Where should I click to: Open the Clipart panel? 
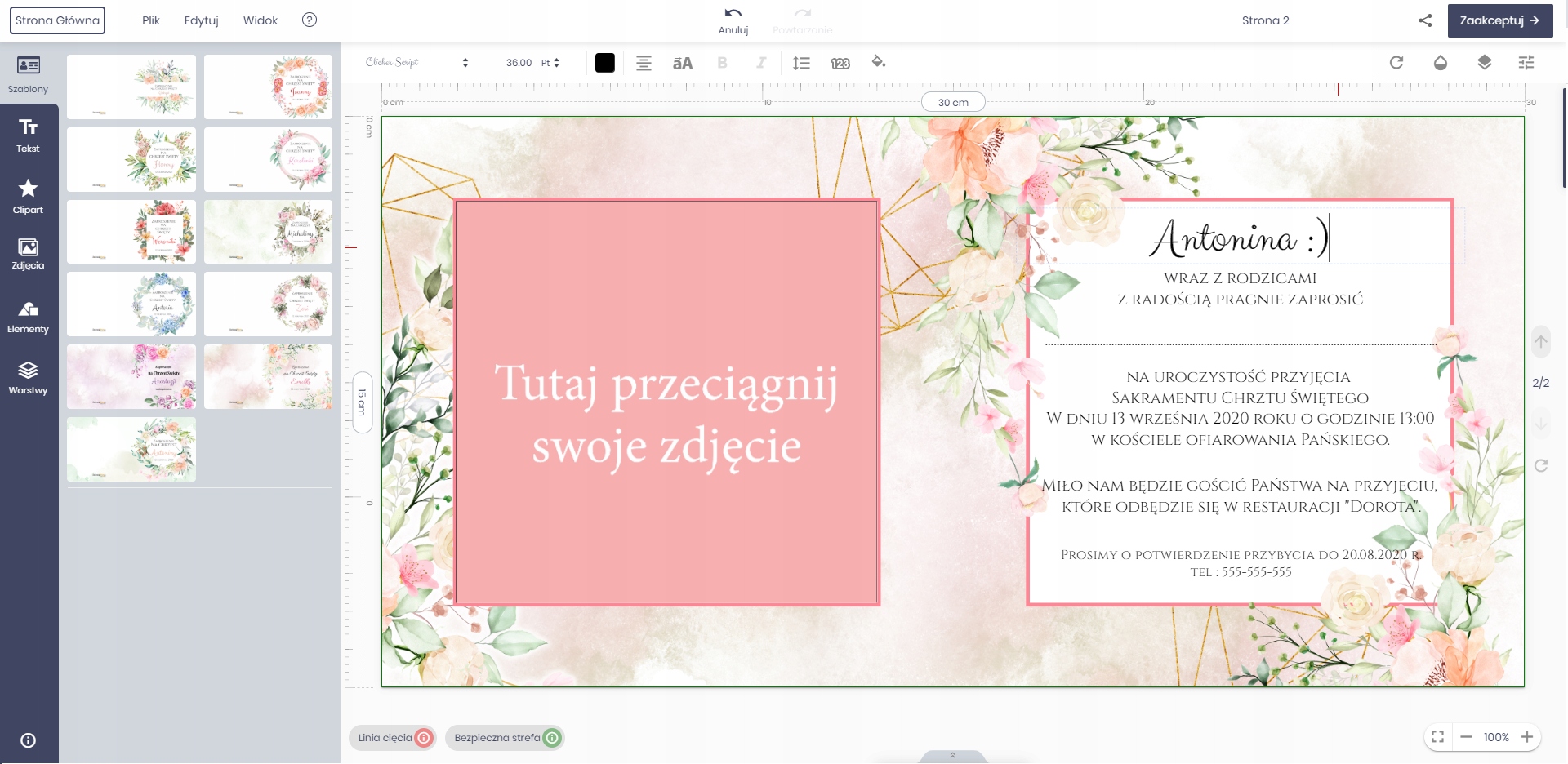29,197
